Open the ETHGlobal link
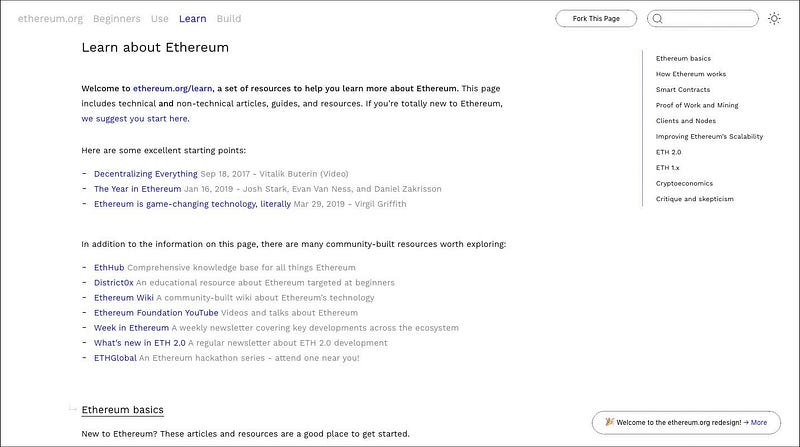800x447 pixels. (115, 358)
